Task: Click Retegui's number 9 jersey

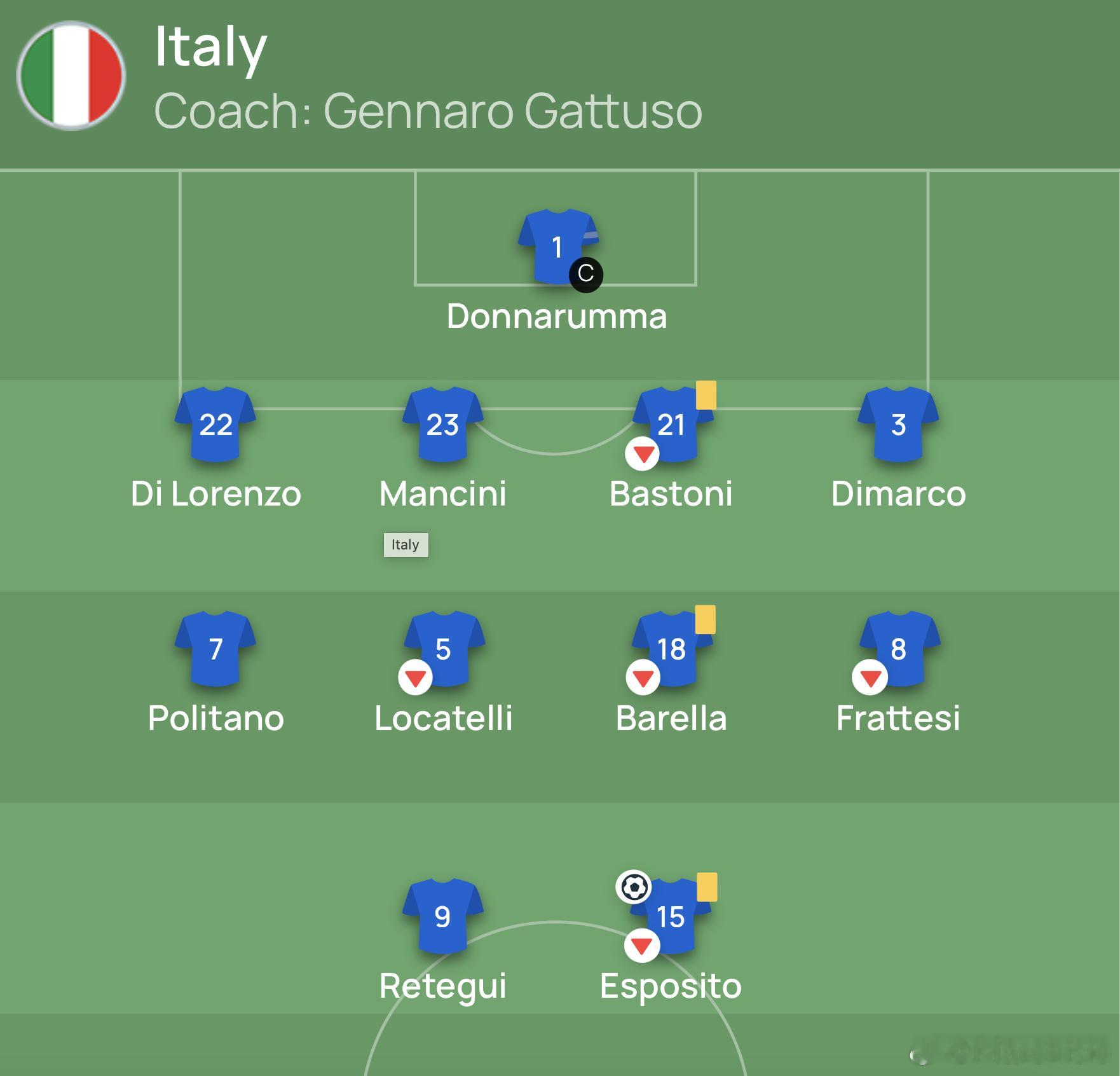Action: point(442,916)
